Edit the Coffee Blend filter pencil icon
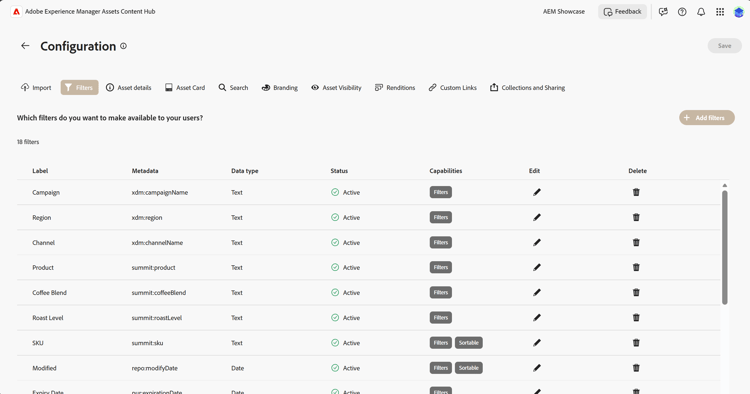The image size is (750, 394). tap(537, 293)
